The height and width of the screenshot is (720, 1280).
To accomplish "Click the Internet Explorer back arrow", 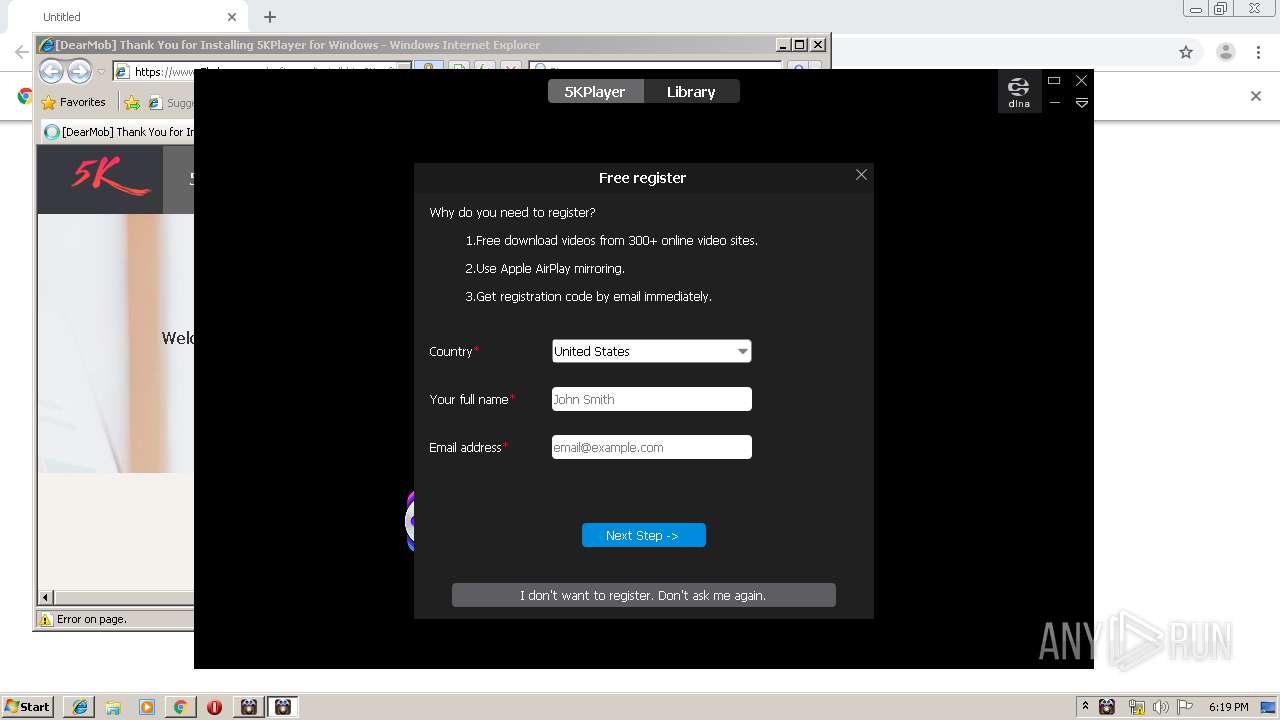I will click(x=52, y=71).
